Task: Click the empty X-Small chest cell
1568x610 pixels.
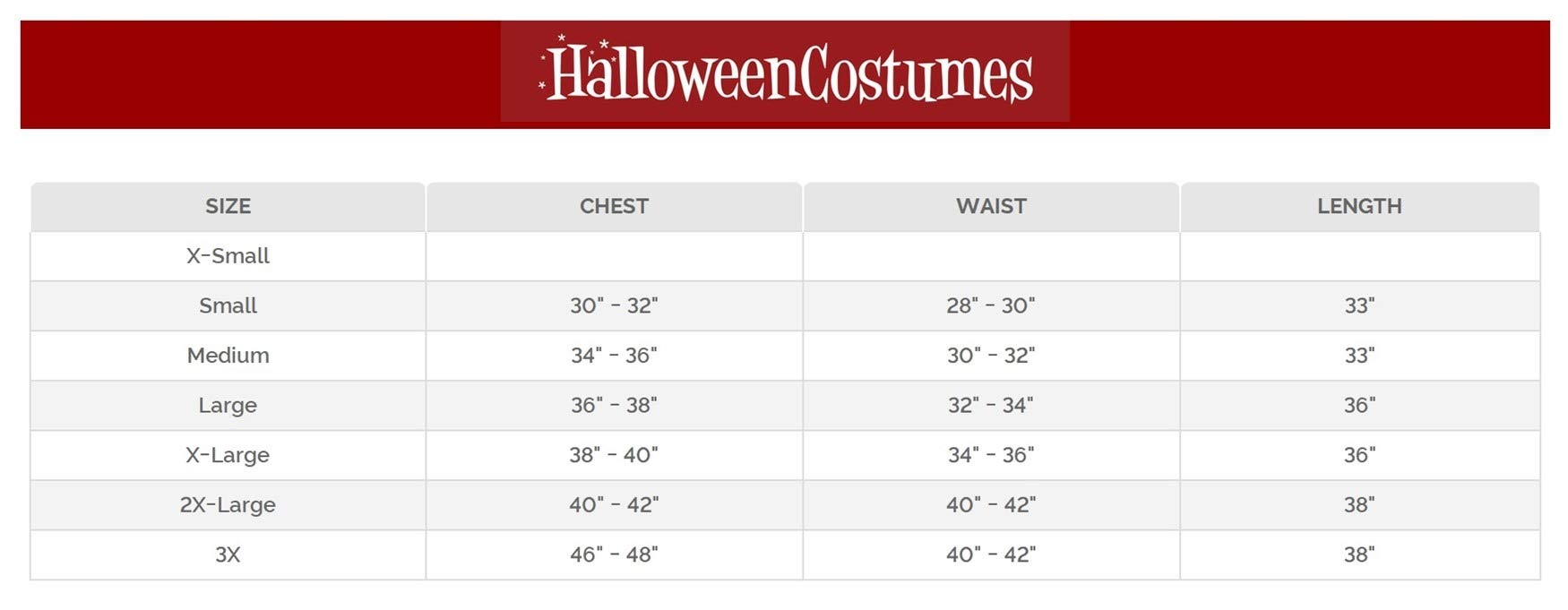Action: coord(614,256)
